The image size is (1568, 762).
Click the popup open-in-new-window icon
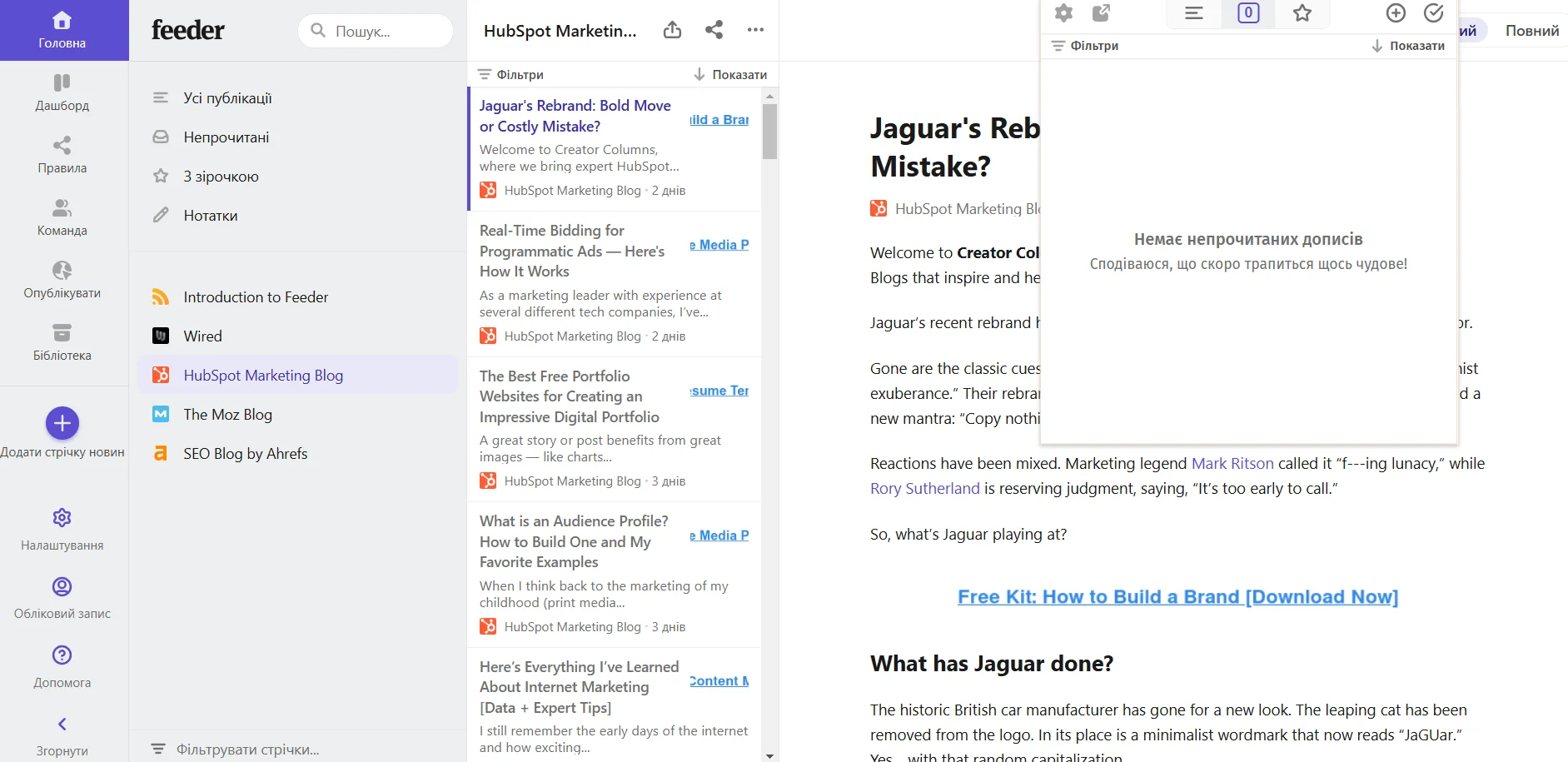coord(1102,13)
